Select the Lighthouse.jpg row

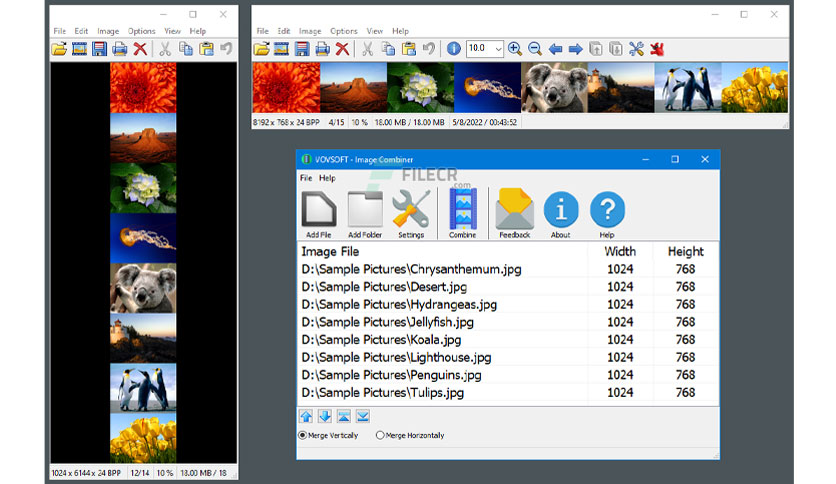pos(508,357)
